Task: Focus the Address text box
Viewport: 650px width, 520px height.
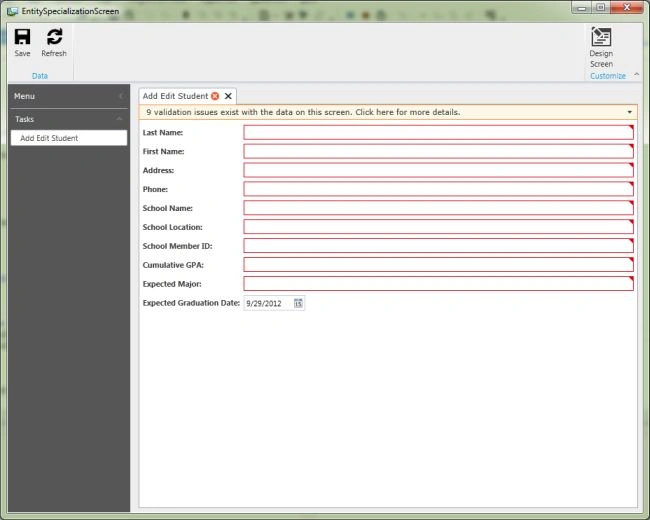Action: coord(438,170)
